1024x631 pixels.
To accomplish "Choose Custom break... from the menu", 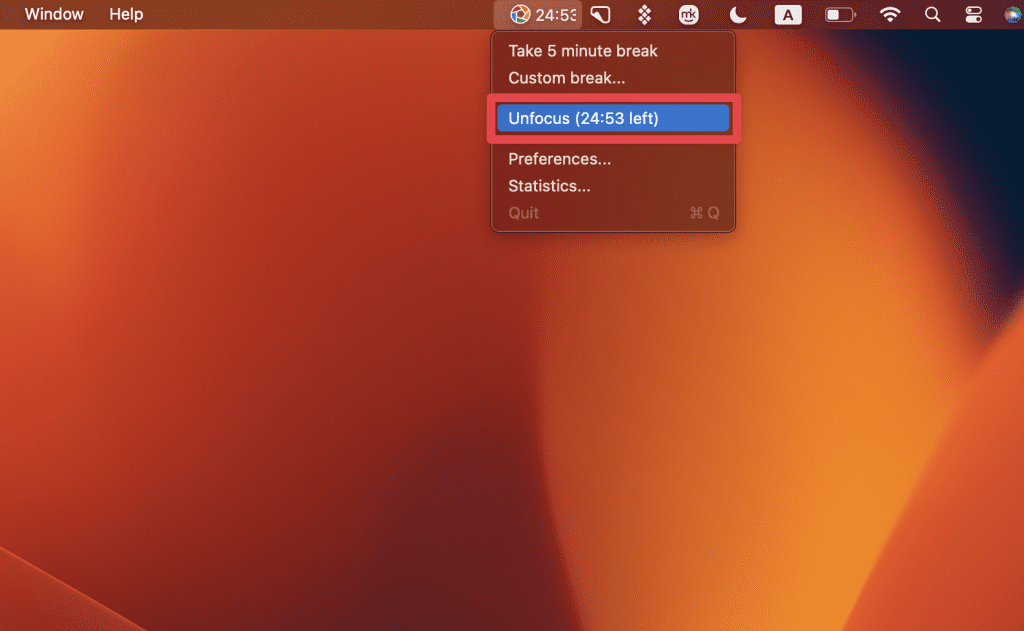I will 566,78.
